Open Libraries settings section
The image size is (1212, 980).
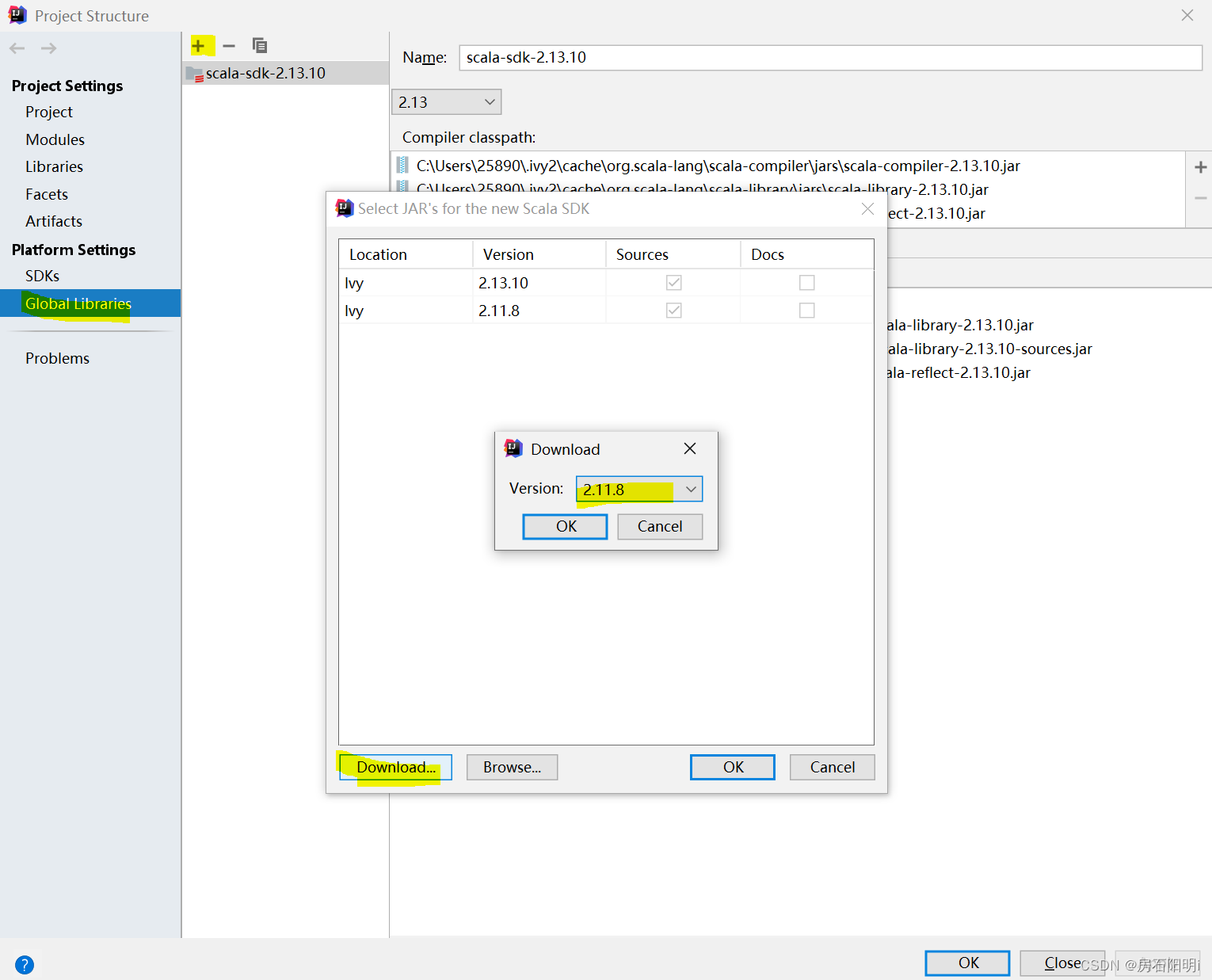point(54,166)
